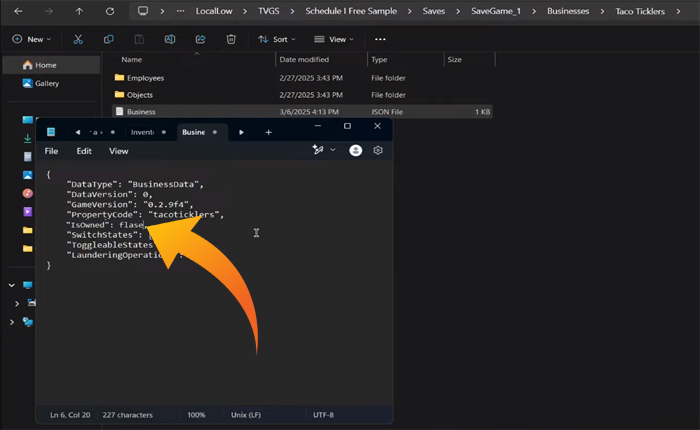Click the Rename icon in Explorer toolbar

(x=169, y=39)
